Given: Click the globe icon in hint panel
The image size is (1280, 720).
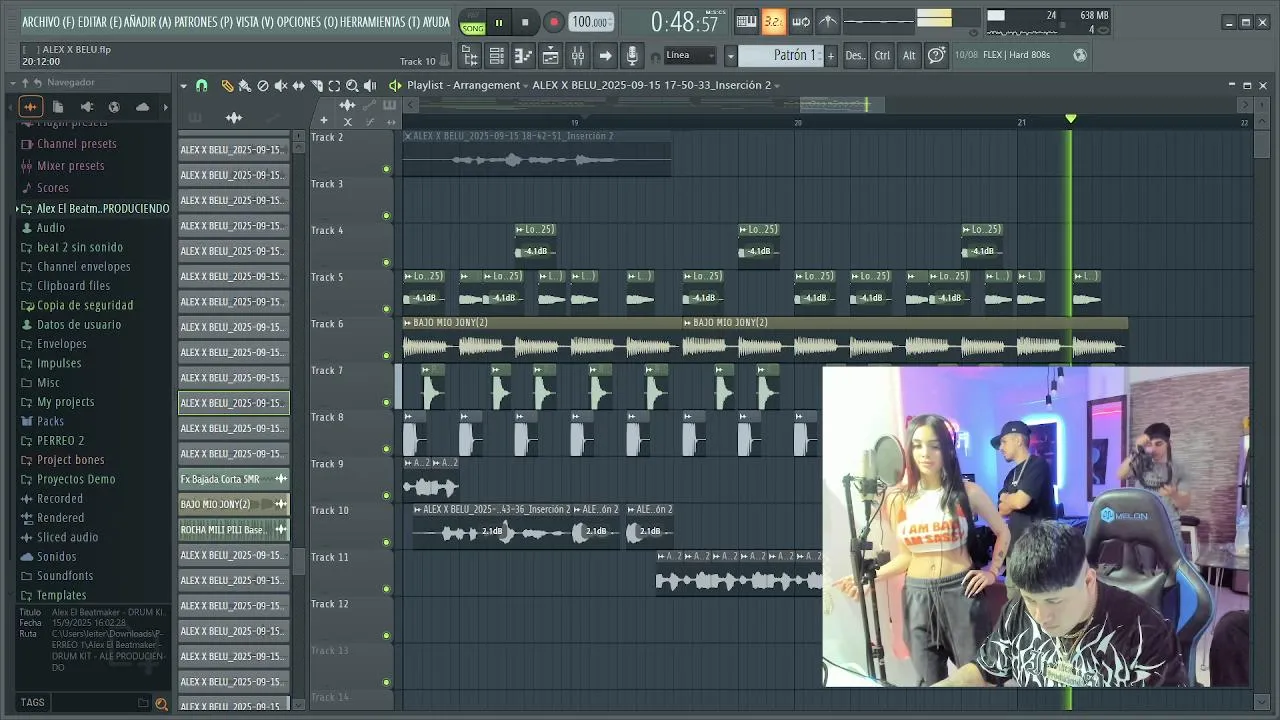Looking at the screenshot, I should coord(1079,55).
